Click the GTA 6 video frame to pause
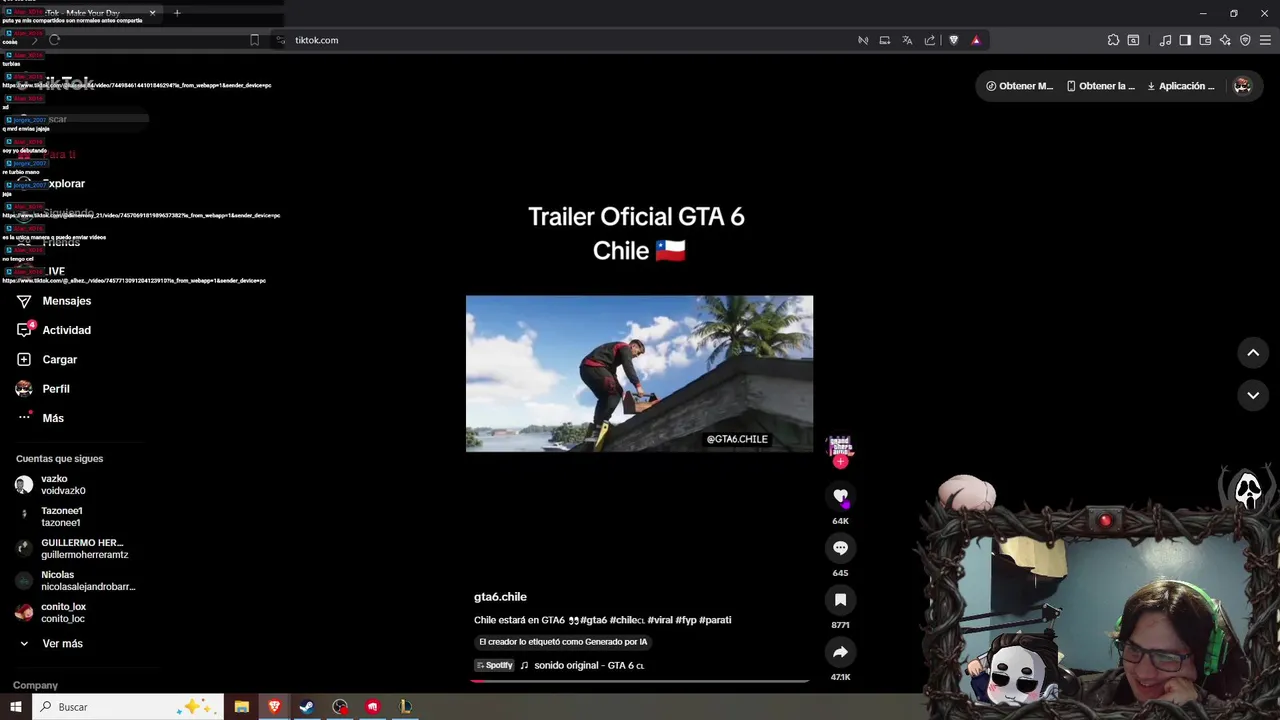1280x720 pixels. tap(639, 373)
